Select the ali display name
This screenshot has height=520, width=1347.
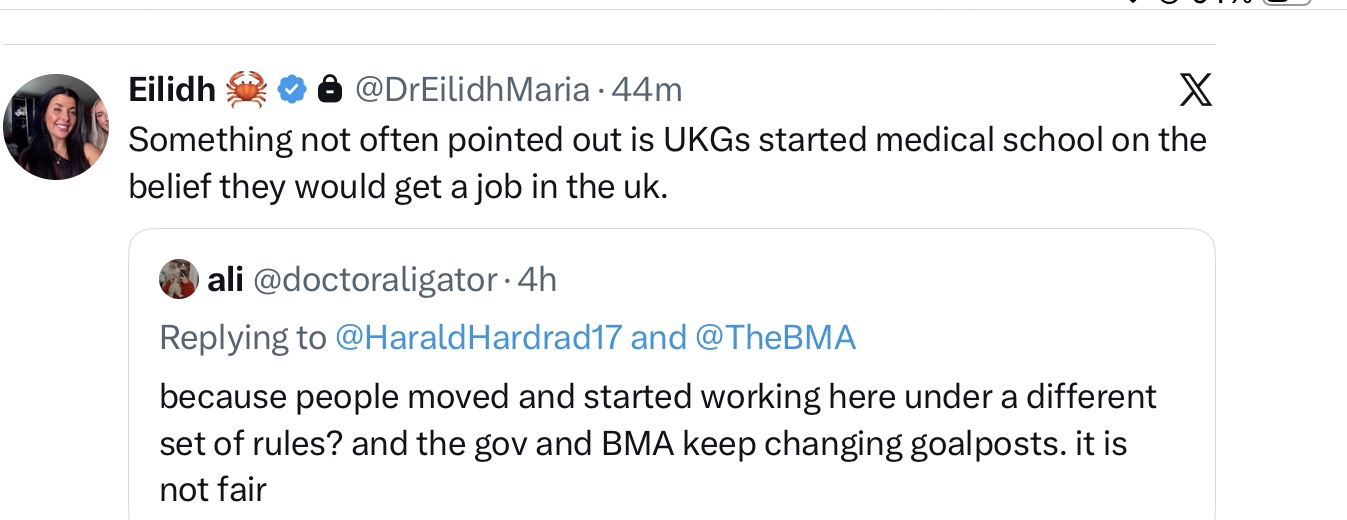[x=225, y=280]
